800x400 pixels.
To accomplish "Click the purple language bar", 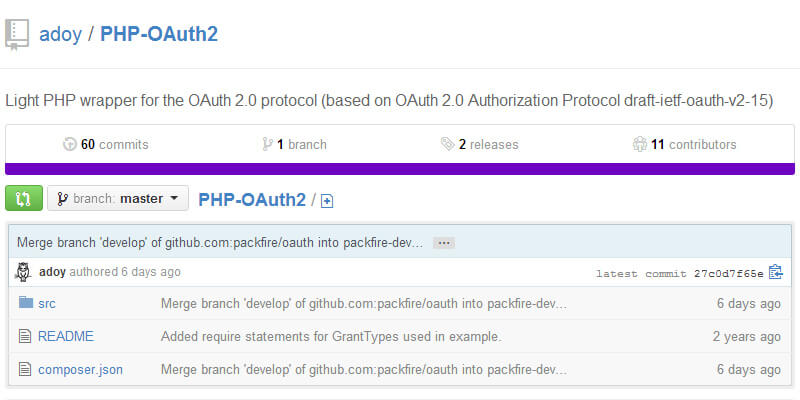I will pos(400,168).
